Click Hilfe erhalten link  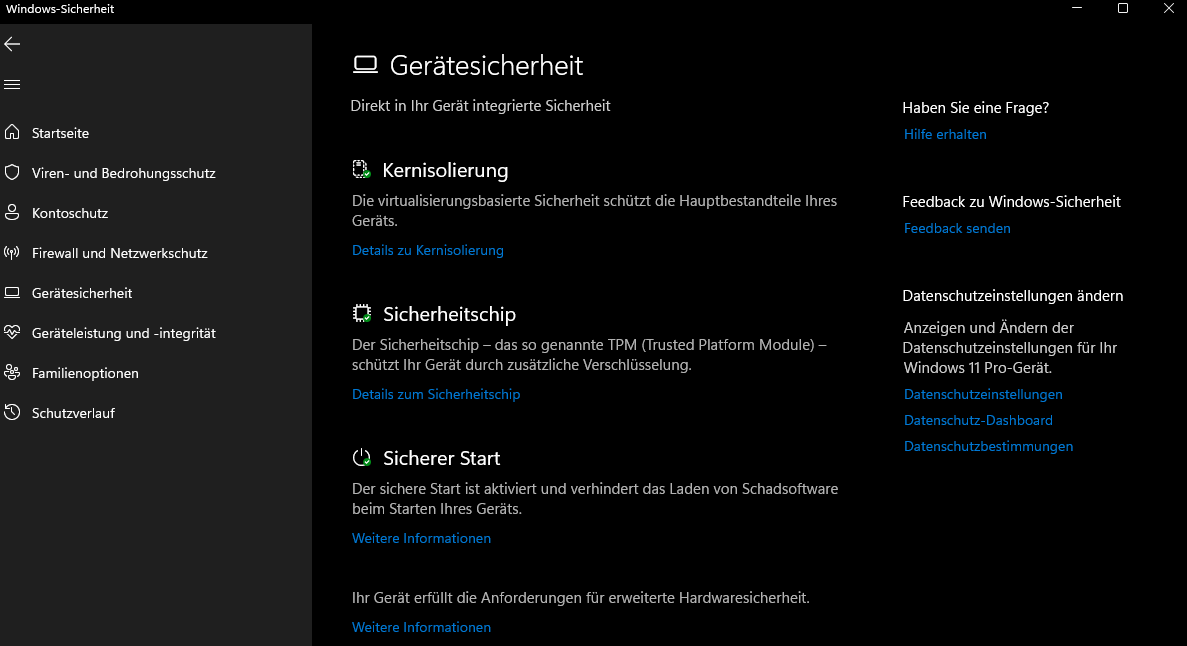(x=945, y=135)
